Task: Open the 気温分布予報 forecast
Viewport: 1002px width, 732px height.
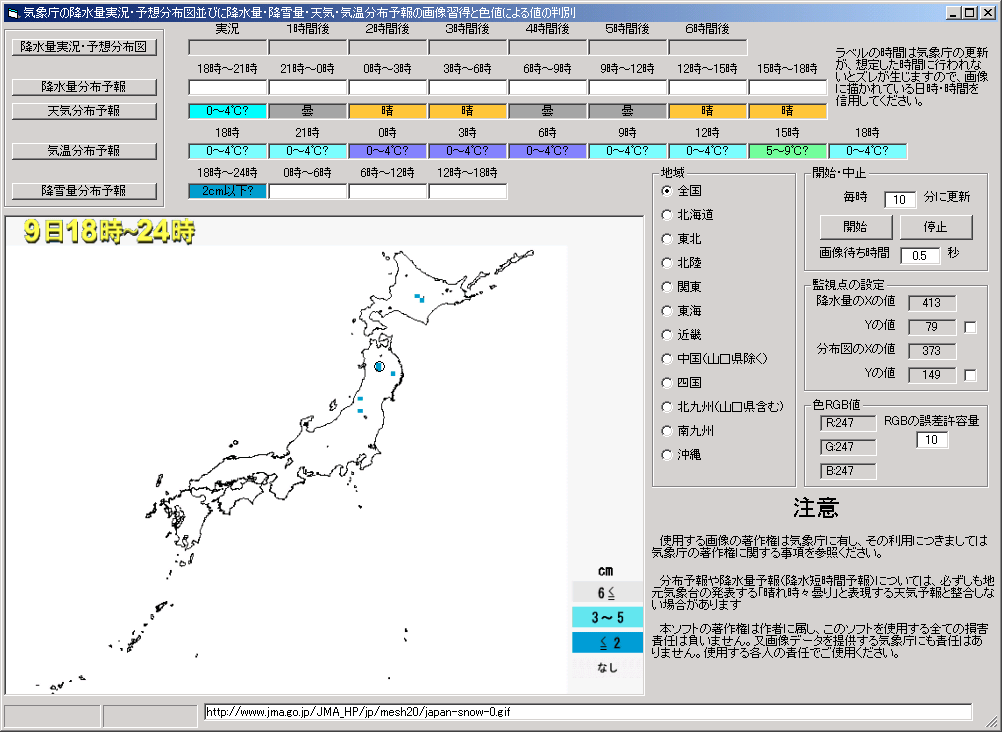Action: point(84,151)
